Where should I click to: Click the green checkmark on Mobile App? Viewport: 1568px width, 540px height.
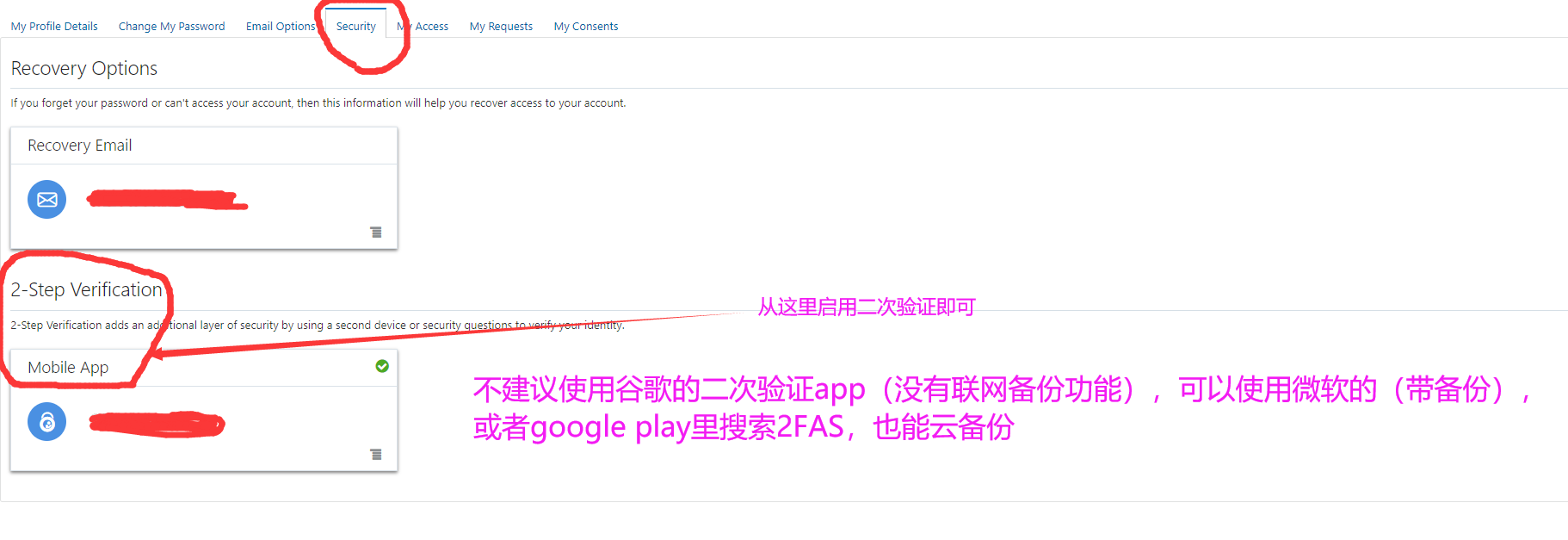pyautogui.click(x=382, y=366)
